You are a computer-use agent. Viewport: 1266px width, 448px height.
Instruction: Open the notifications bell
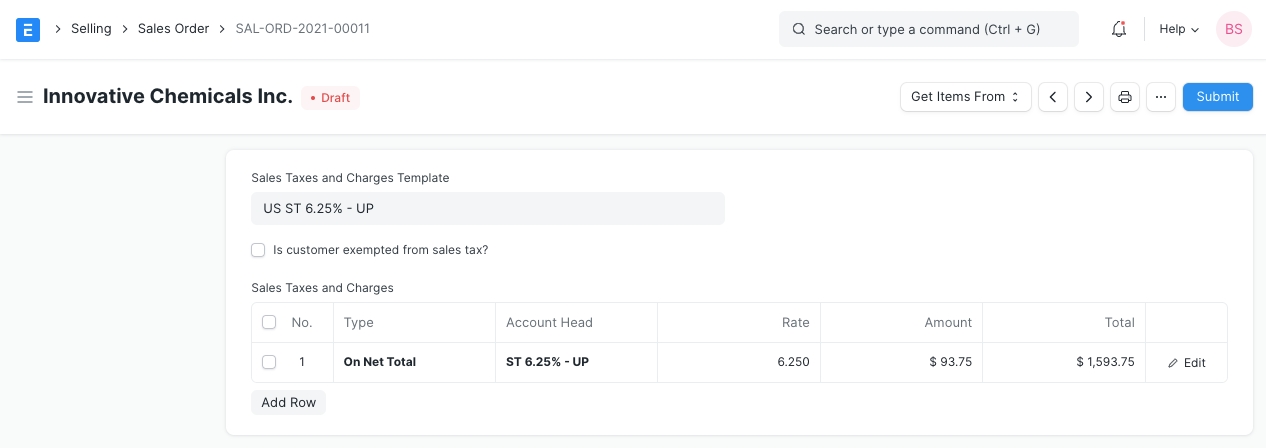[1119, 29]
